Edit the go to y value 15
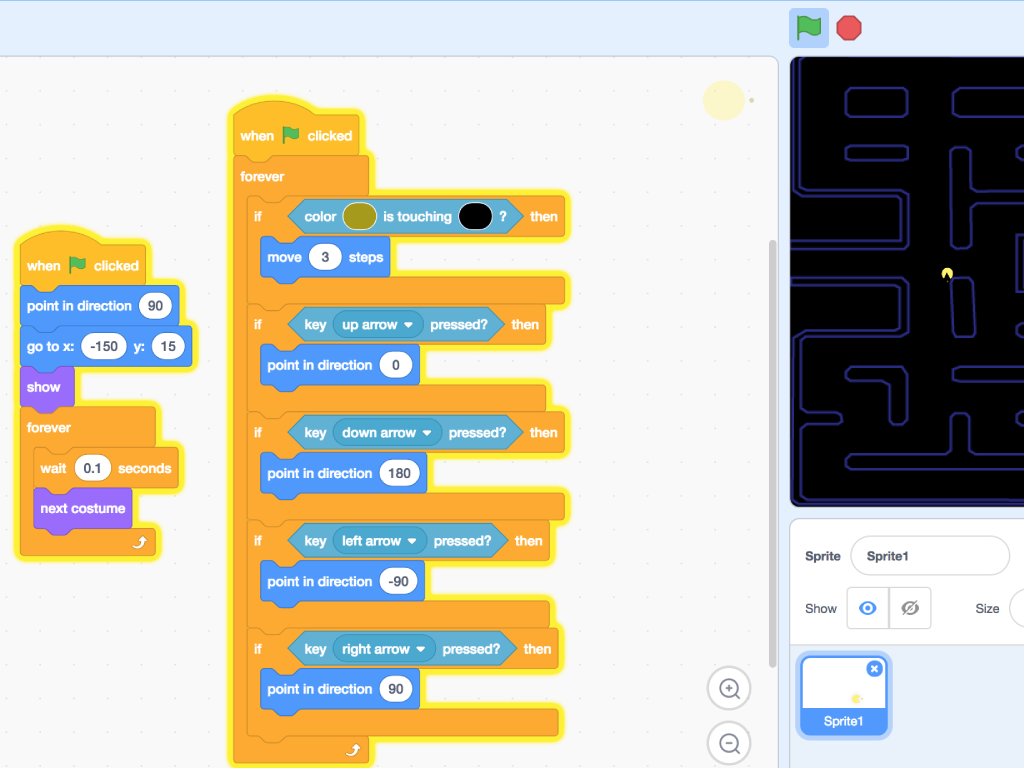1024x768 pixels. [x=168, y=346]
